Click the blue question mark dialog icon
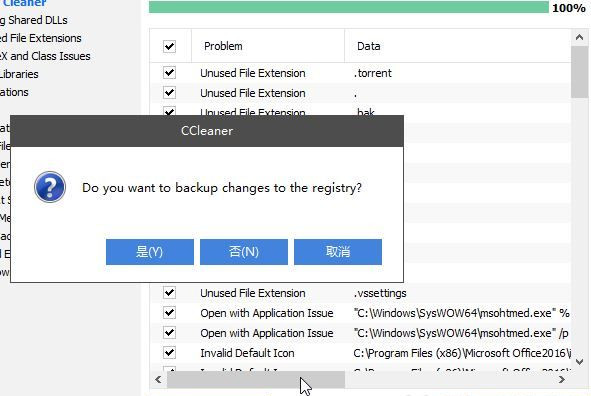591x396 pixels. point(50,187)
